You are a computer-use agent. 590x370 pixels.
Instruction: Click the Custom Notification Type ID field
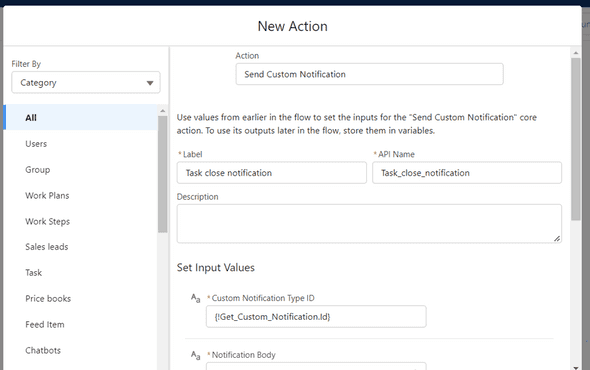[x=316, y=317]
